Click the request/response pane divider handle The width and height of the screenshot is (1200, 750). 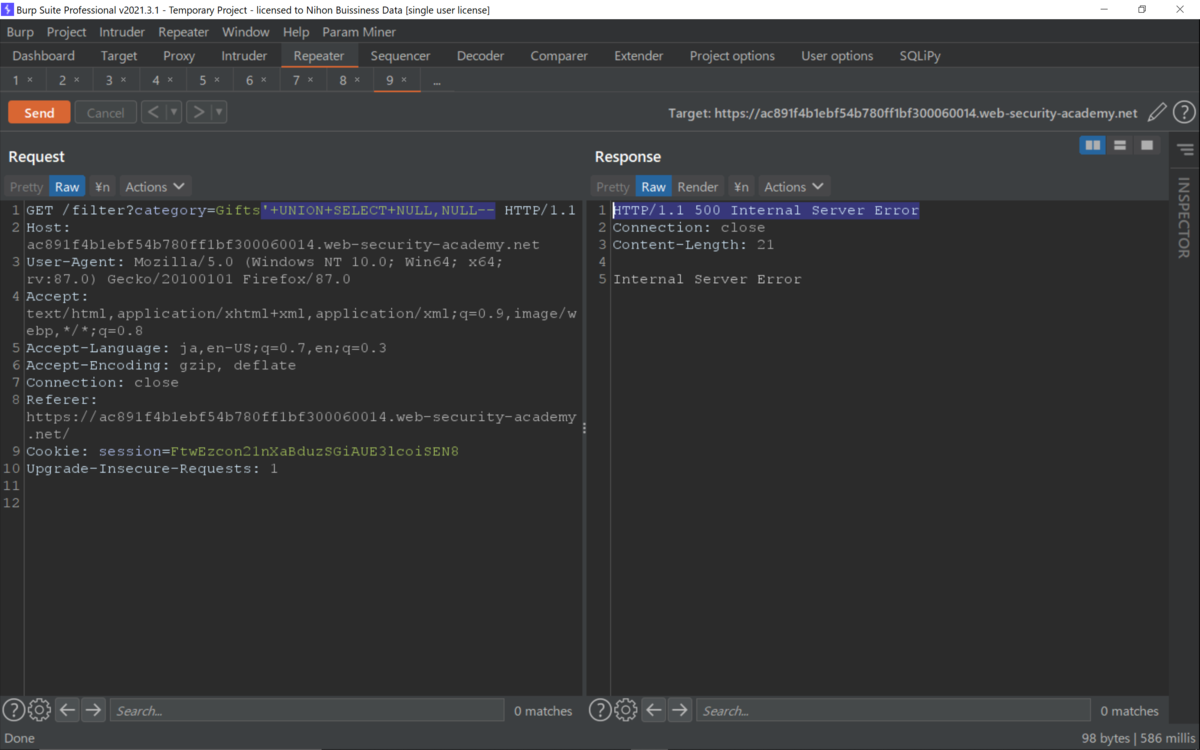[584, 428]
